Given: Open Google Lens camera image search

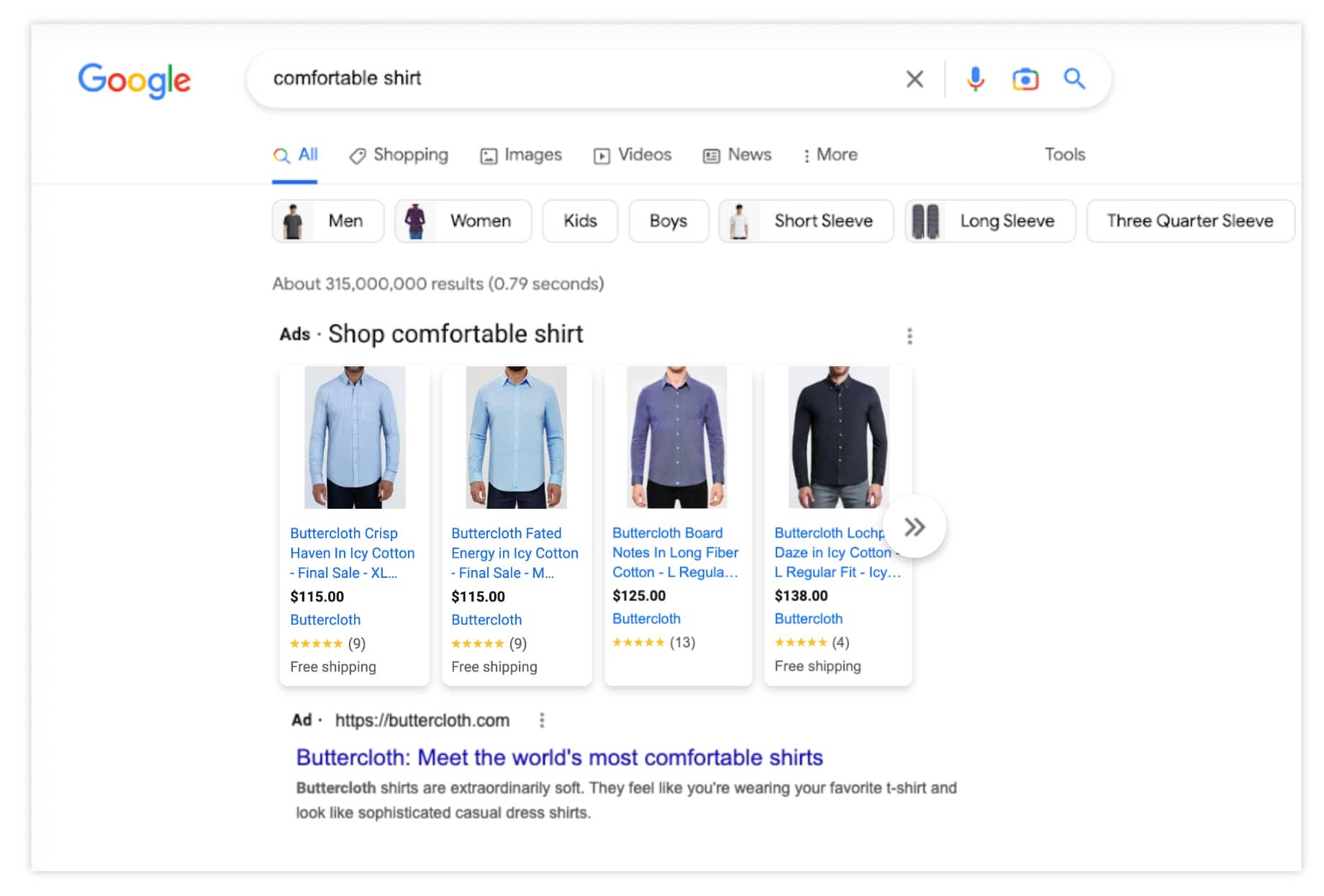Looking at the screenshot, I should (1025, 78).
